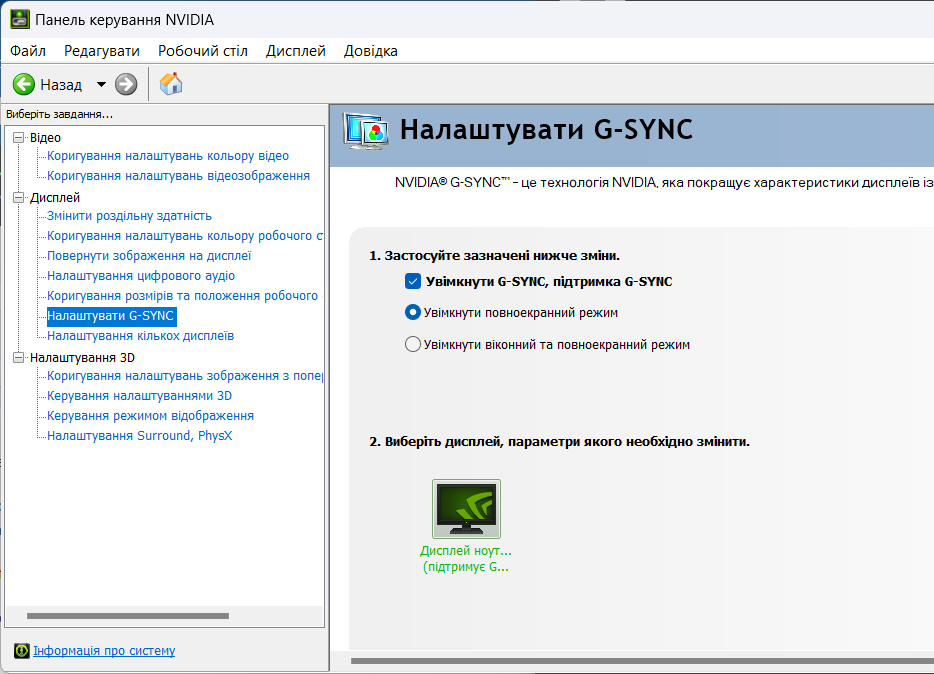934x674 pixels.
Task: Uncheck Увімкнути G-SYNC, підтримка G-SYNC checkbox
Action: point(413,282)
